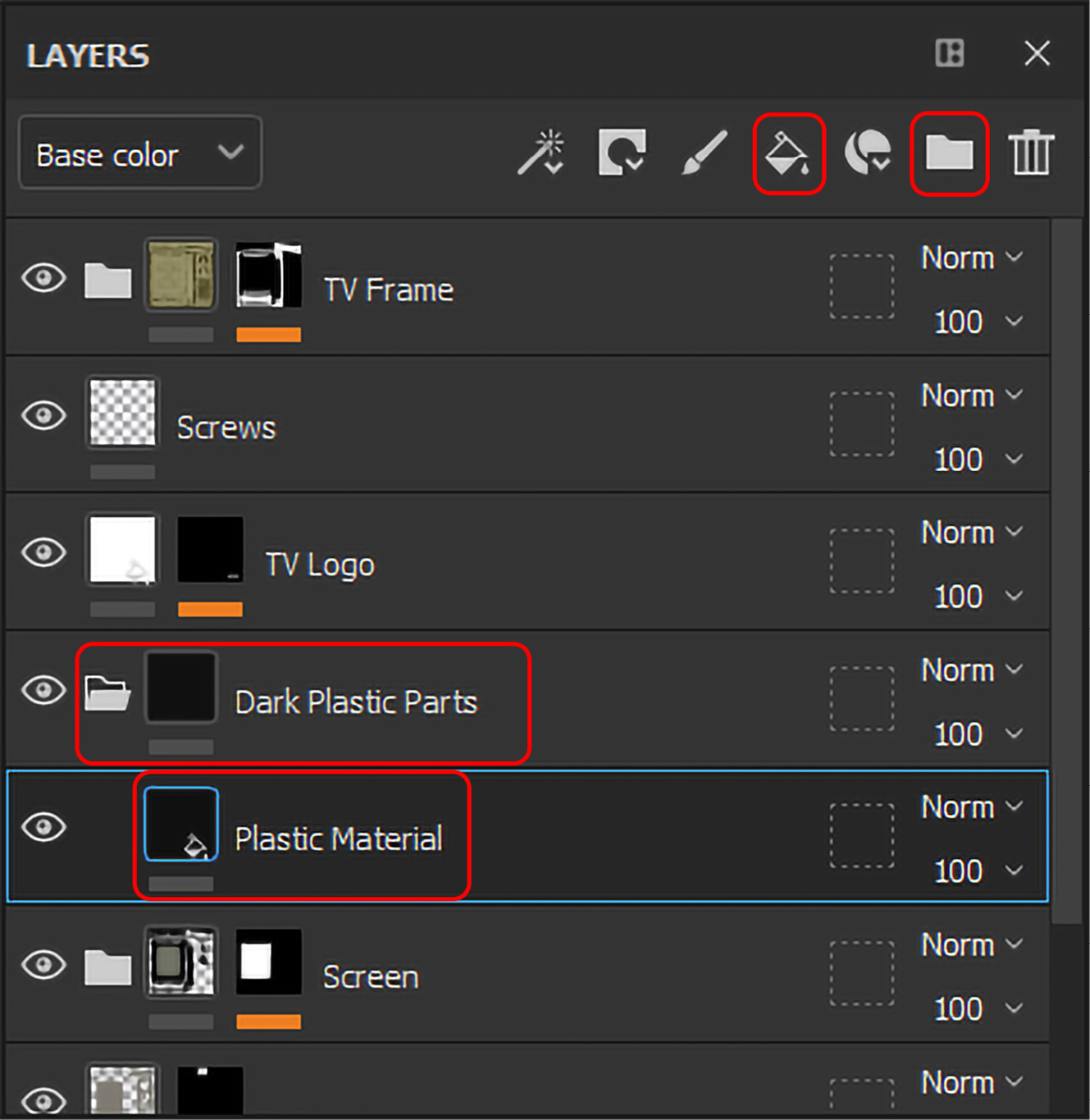
Task: Open Screws blend mode dropdown
Action: click(972, 395)
